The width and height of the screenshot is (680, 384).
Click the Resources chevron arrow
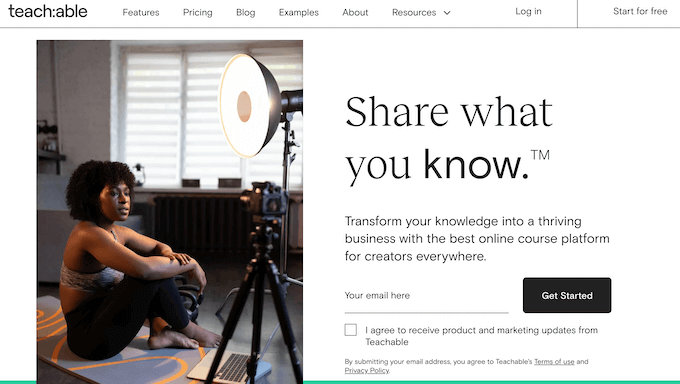pyautogui.click(x=447, y=13)
